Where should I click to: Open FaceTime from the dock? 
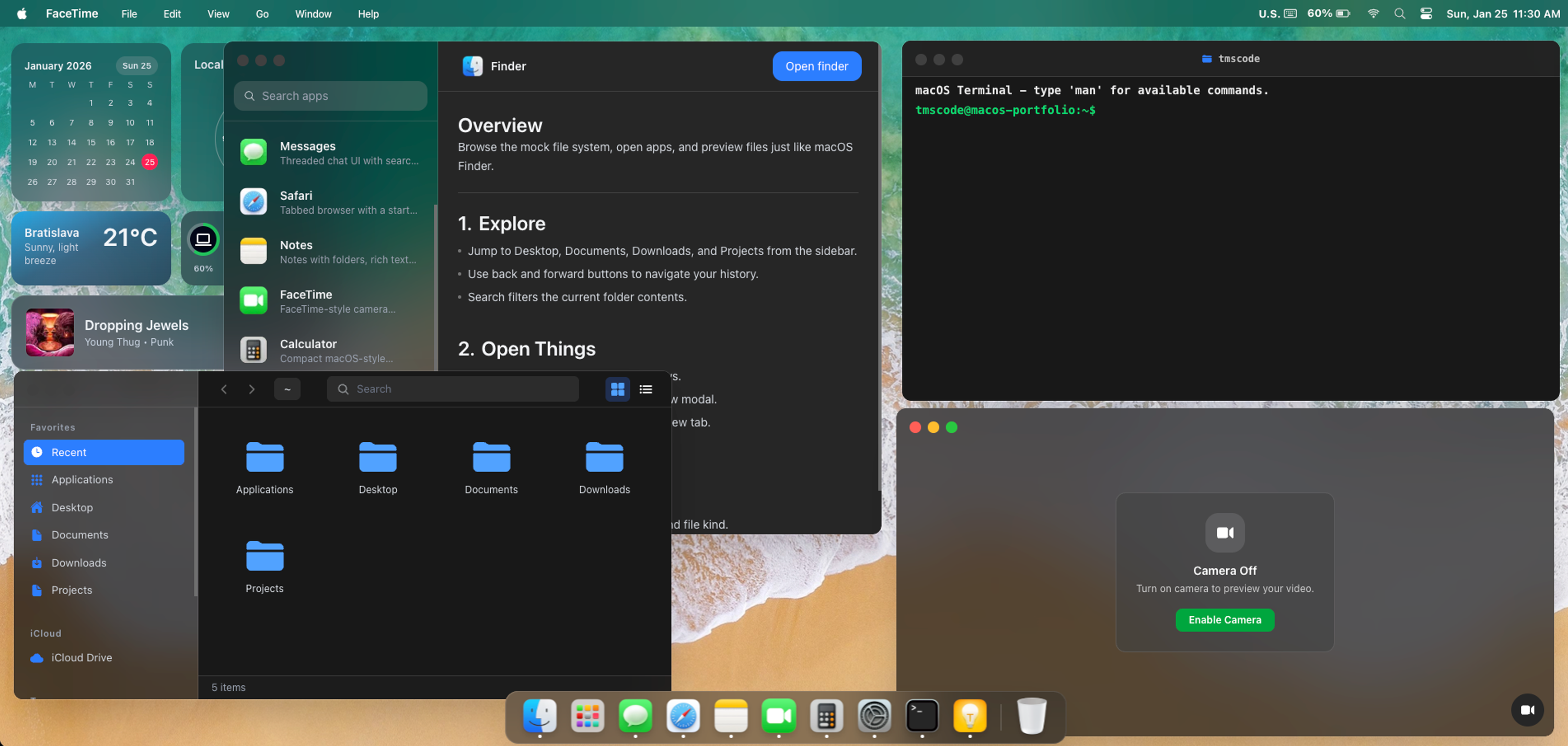coord(779,716)
